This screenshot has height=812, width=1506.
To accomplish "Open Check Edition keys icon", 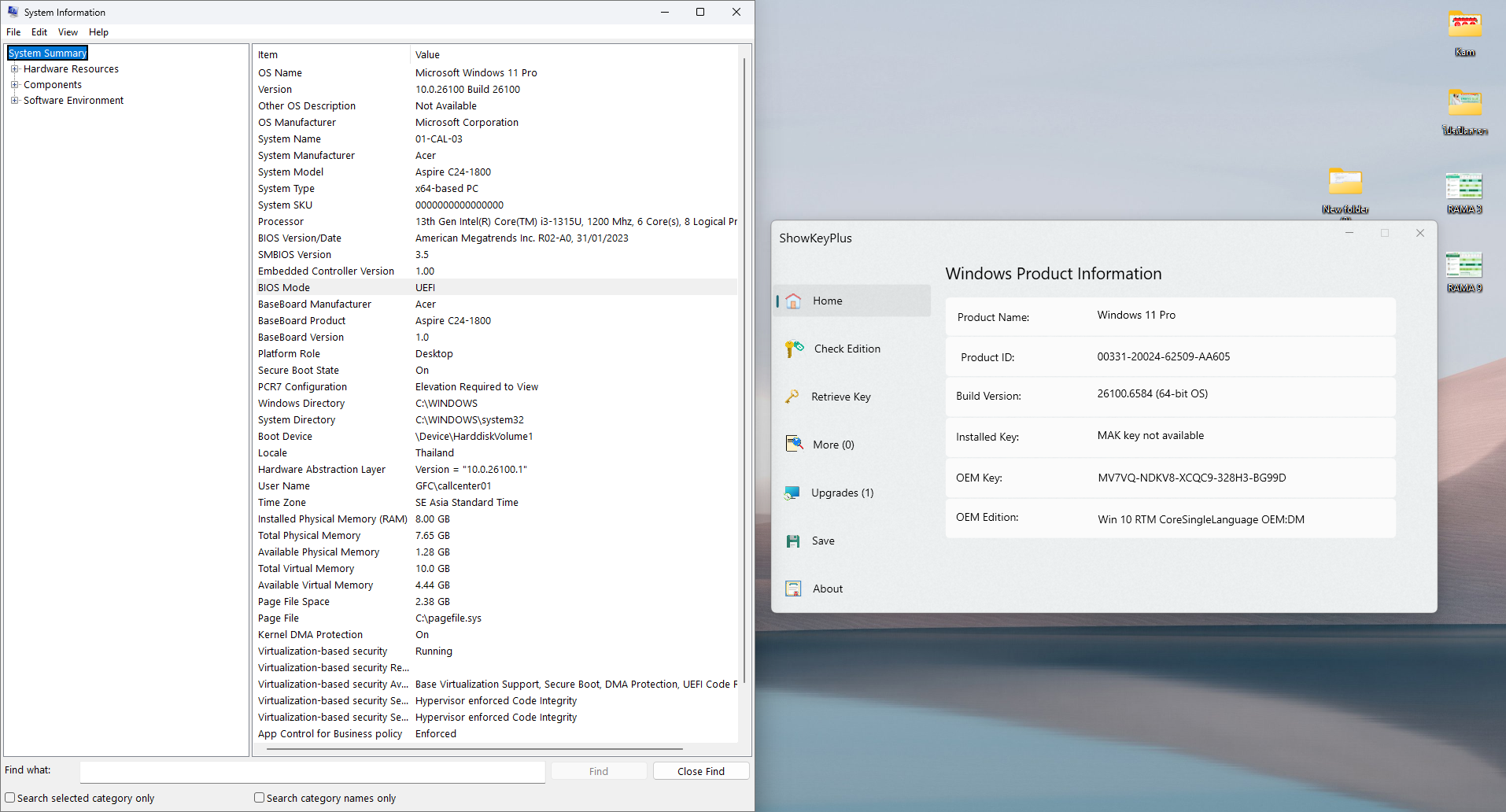I will click(794, 349).
